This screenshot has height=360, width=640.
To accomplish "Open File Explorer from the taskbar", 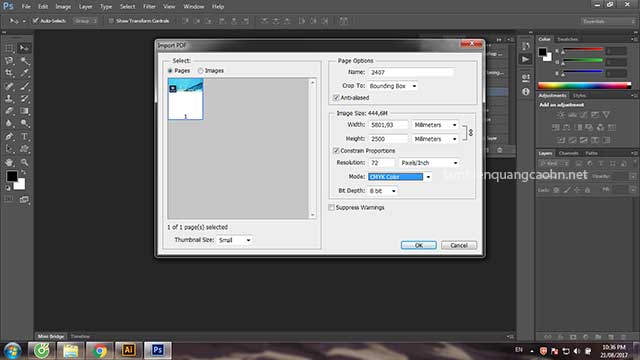I will point(70,350).
